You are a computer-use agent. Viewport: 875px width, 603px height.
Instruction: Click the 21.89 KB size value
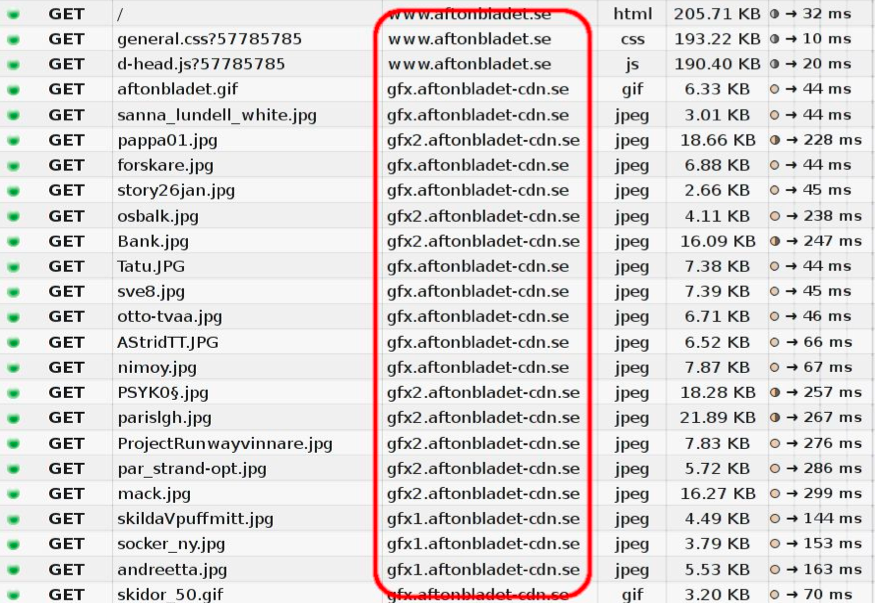[x=718, y=418]
